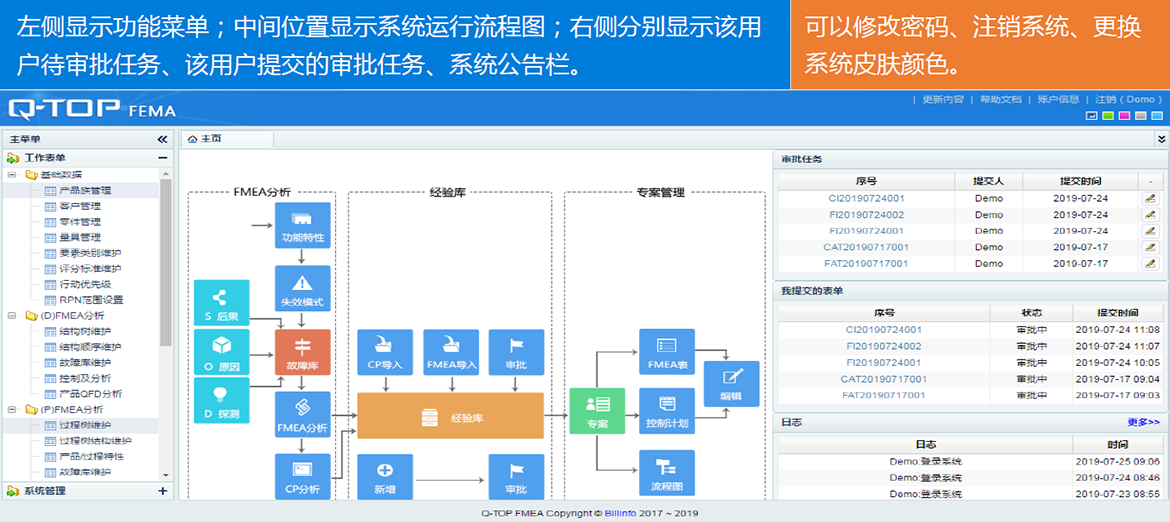The height and width of the screenshot is (522, 1170).
Task: Collapse the 工作表单 accordion section
Action: tap(163, 158)
